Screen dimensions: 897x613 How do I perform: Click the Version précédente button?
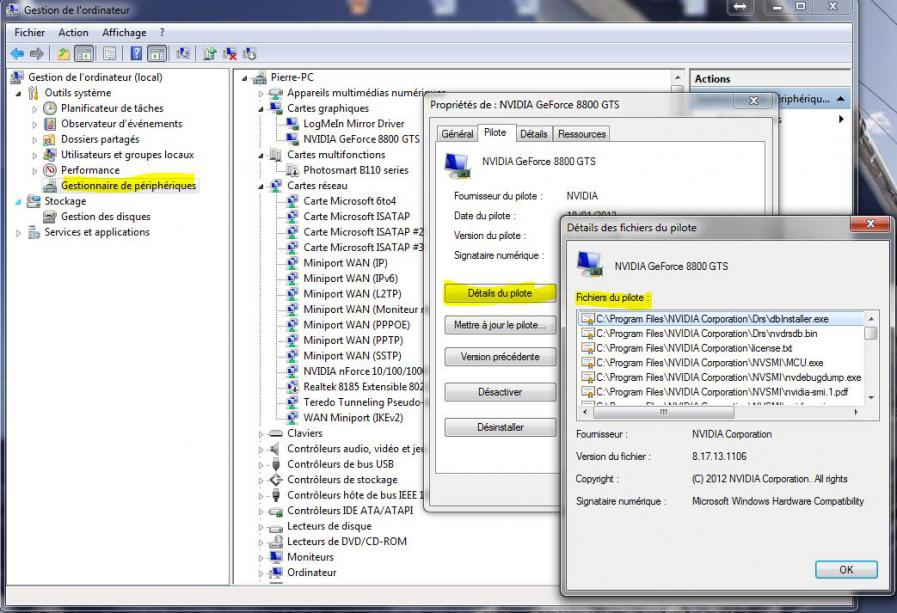pyautogui.click(x=500, y=357)
